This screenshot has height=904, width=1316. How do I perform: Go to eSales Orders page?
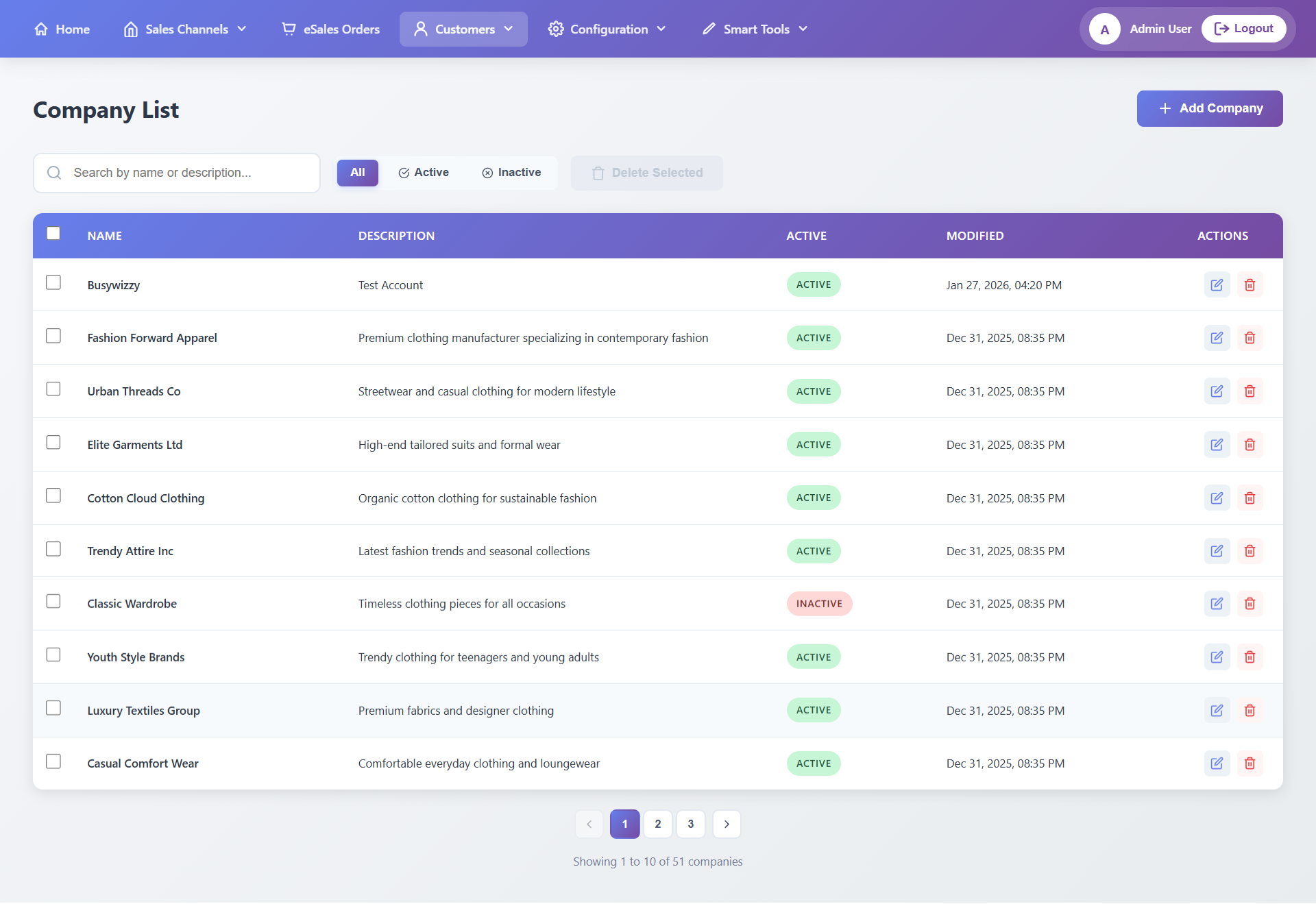coord(331,29)
